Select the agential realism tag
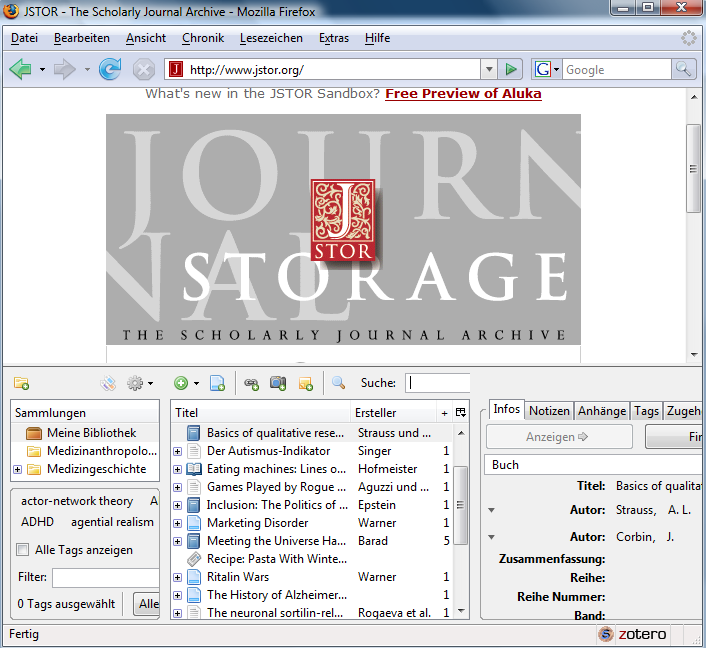Screen dimensions: 706x648 coord(112,522)
